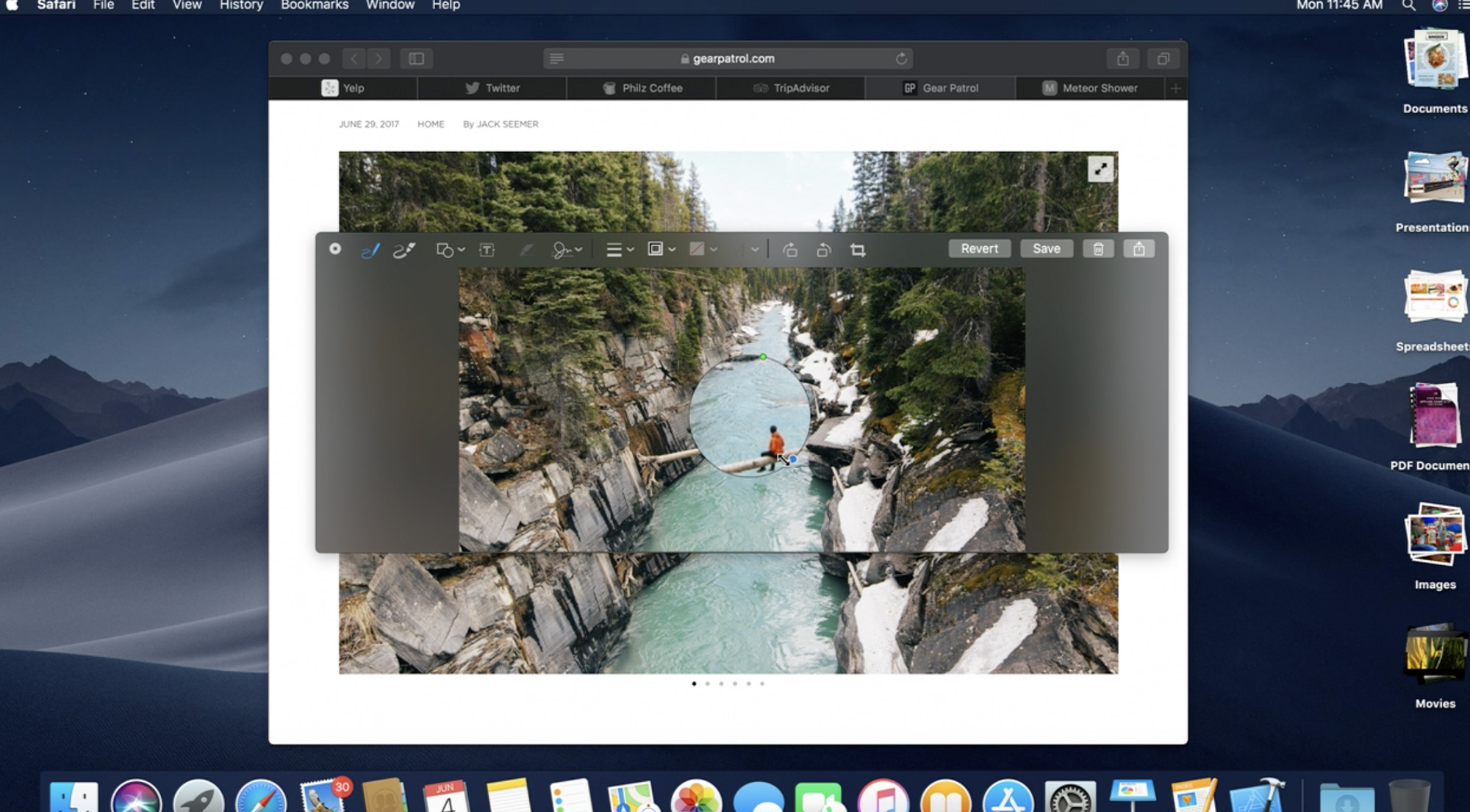Screen dimensions: 1470x812
Task: Open the PDF Documents stack on desktop
Action: click(1430, 428)
